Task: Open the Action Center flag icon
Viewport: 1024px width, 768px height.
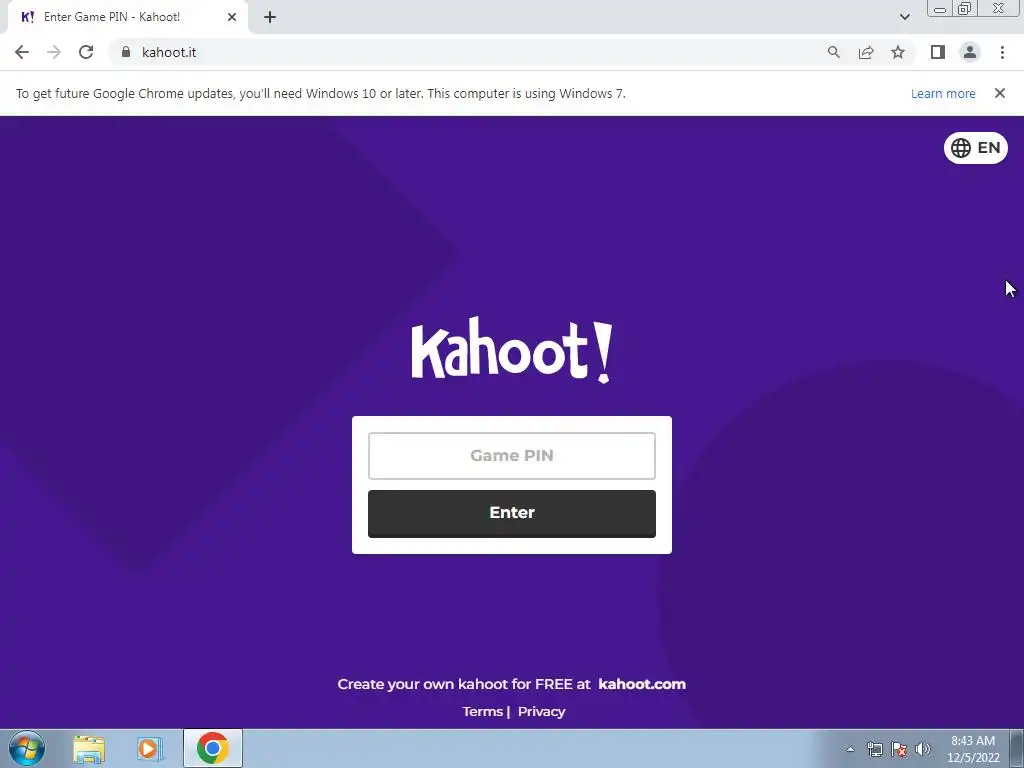Action: pyautogui.click(x=899, y=749)
